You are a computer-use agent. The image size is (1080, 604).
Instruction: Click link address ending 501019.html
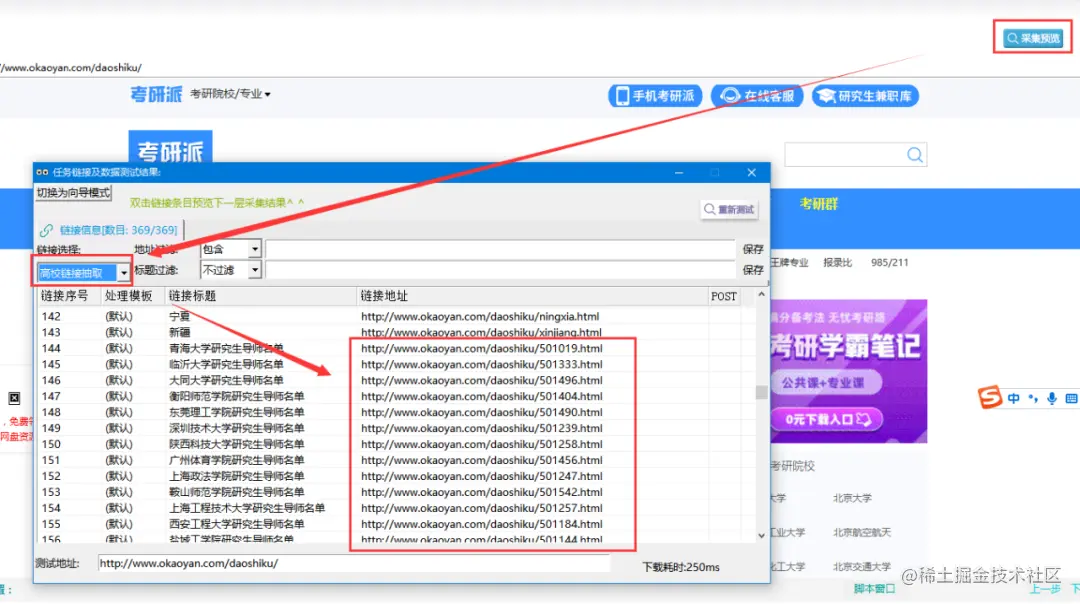pos(481,348)
